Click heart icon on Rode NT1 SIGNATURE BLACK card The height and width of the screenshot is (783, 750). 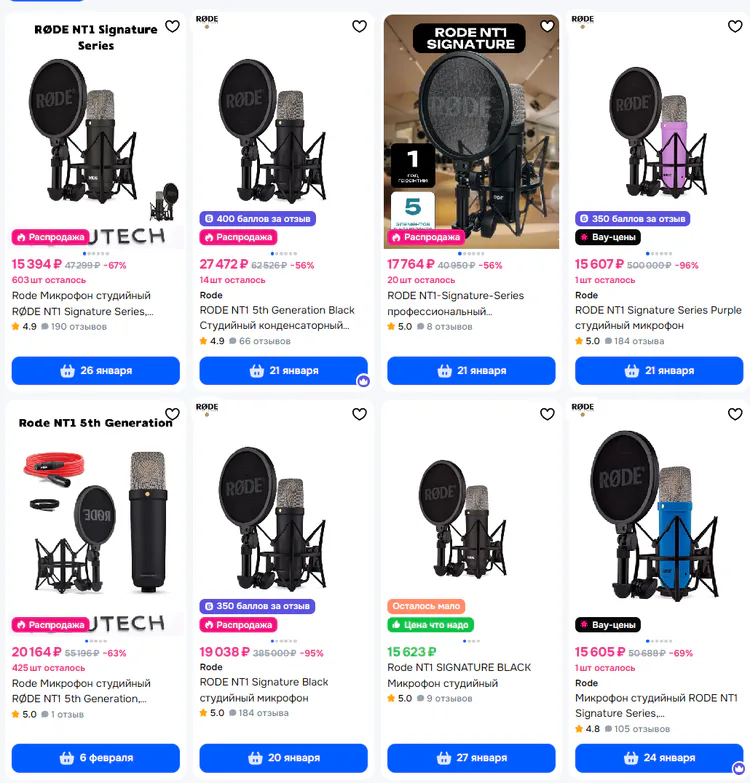point(547,414)
